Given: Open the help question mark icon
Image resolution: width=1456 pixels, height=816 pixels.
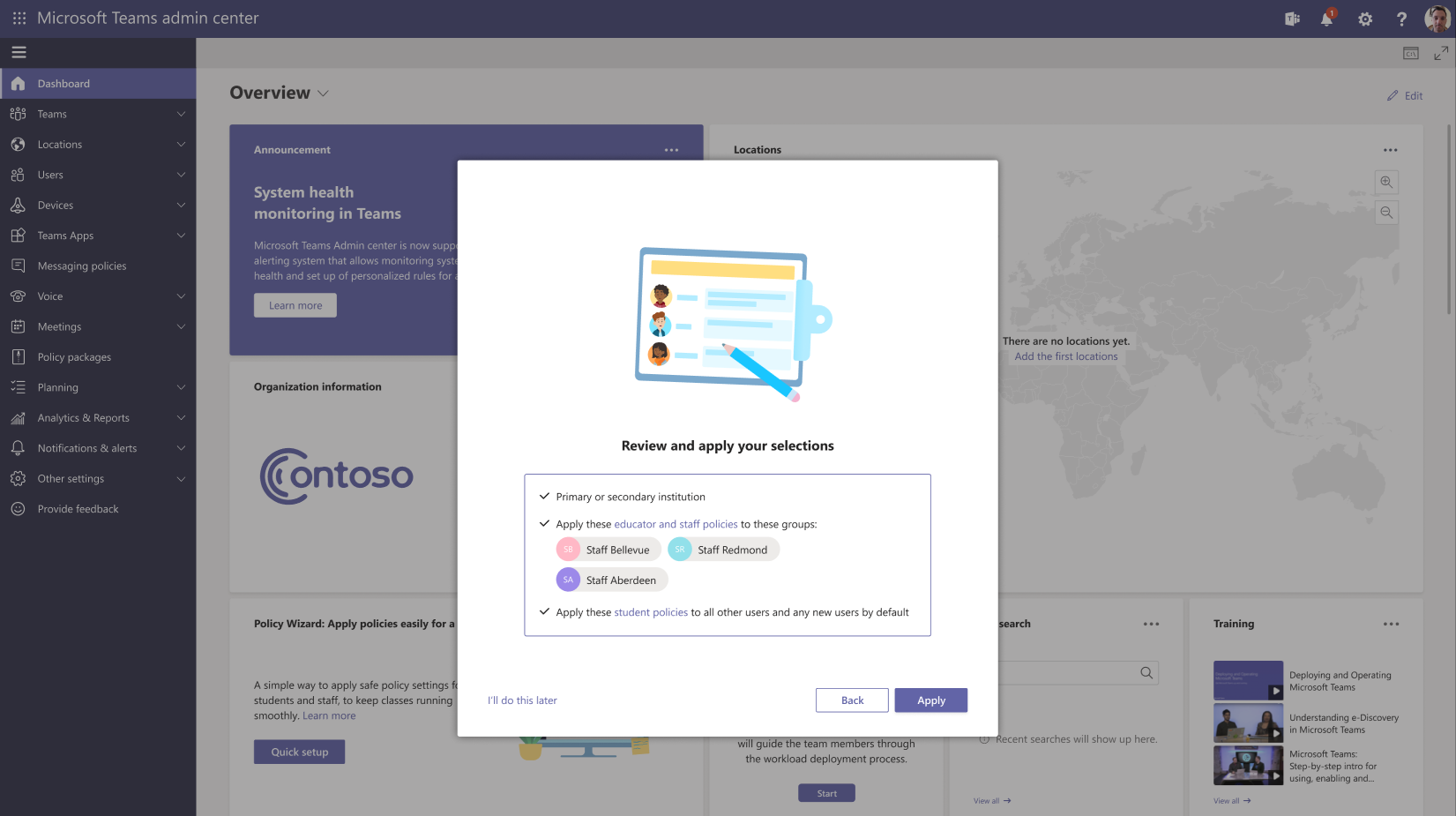Looking at the screenshot, I should [1401, 19].
